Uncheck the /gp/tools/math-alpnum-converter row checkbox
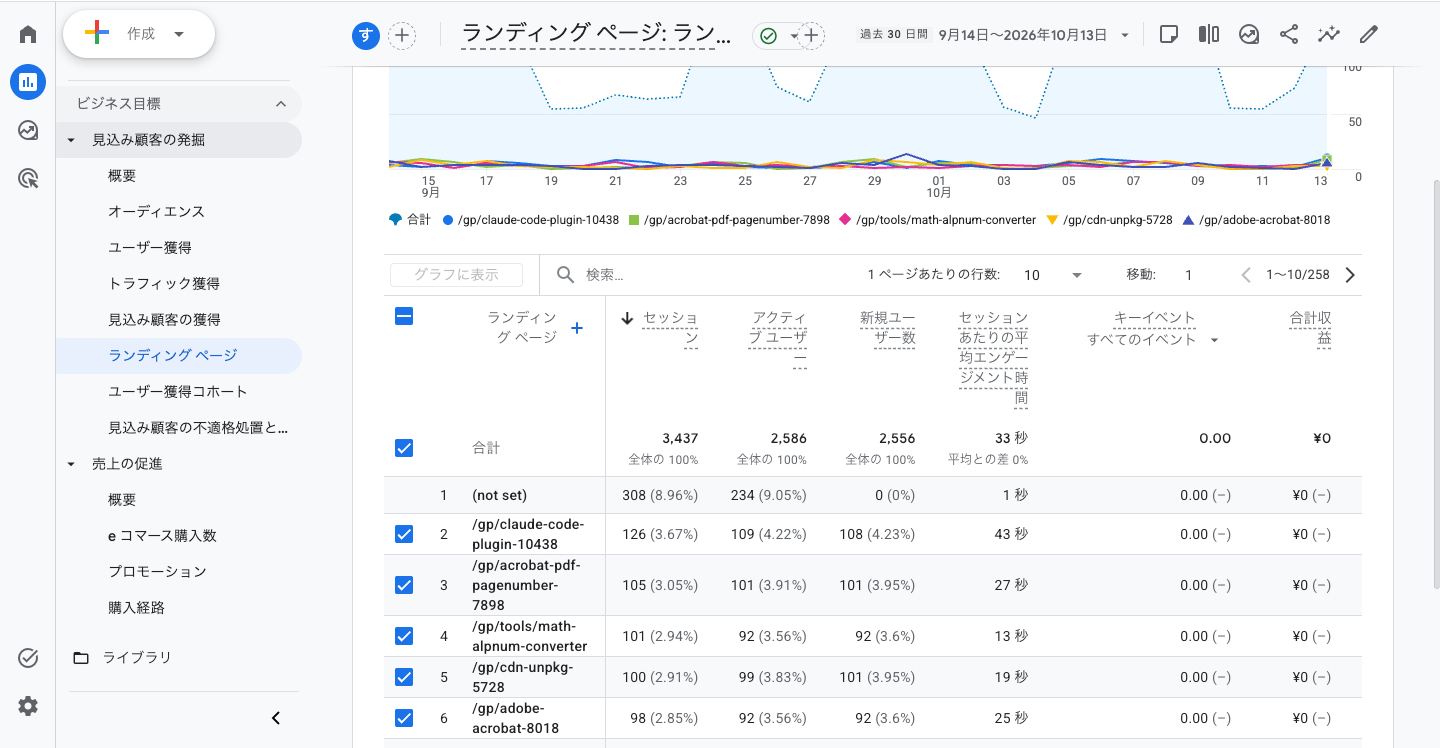 404,636
